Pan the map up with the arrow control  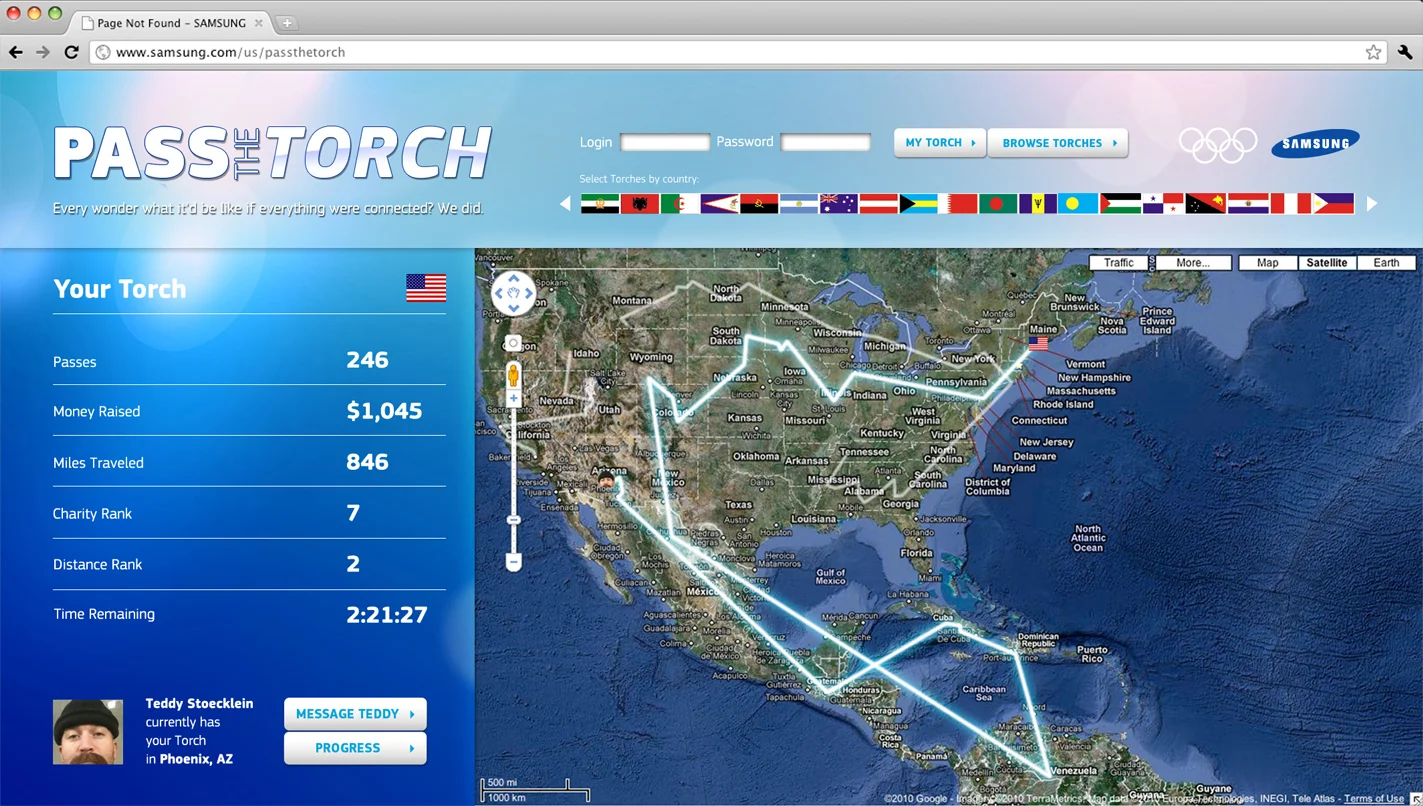tap(513, 280)
